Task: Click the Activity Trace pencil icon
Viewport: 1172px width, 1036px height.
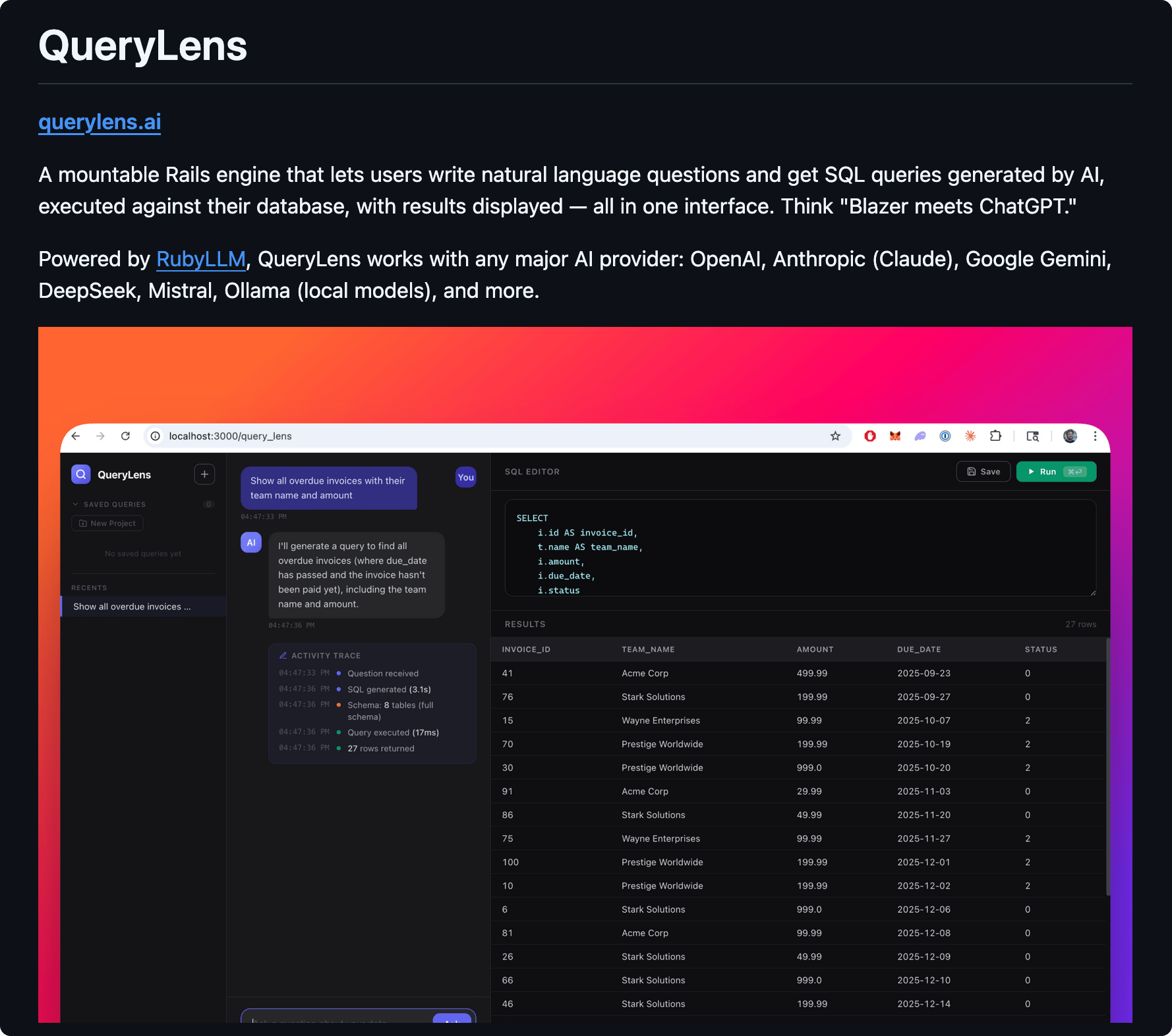Action: coord(283,656)
